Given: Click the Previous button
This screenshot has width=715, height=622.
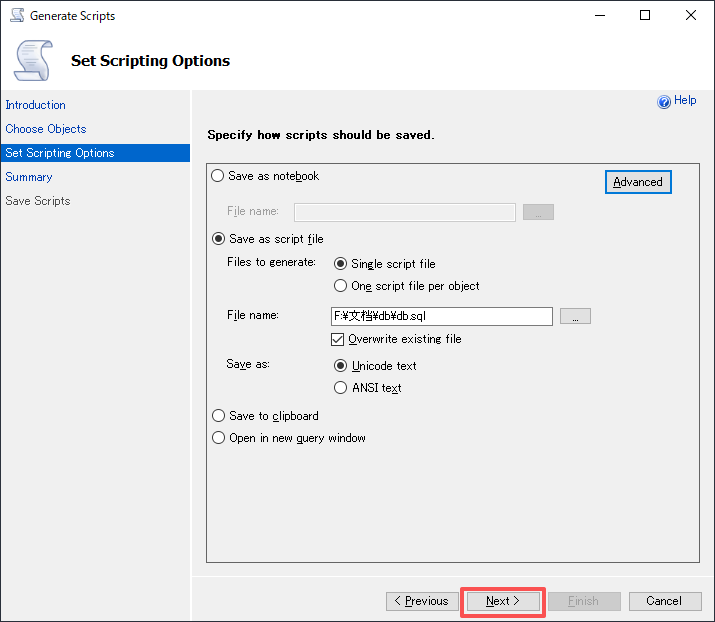Looking at the screenshot, I should [422, 601].
